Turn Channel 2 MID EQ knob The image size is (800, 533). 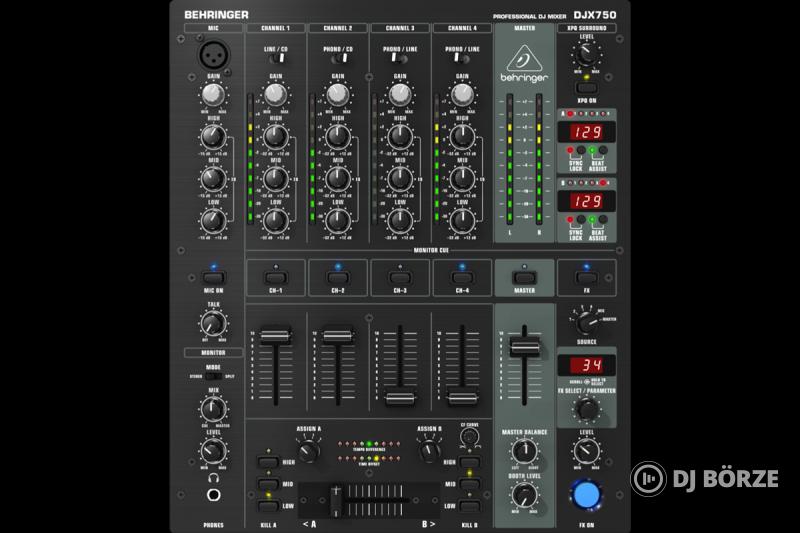338,178
